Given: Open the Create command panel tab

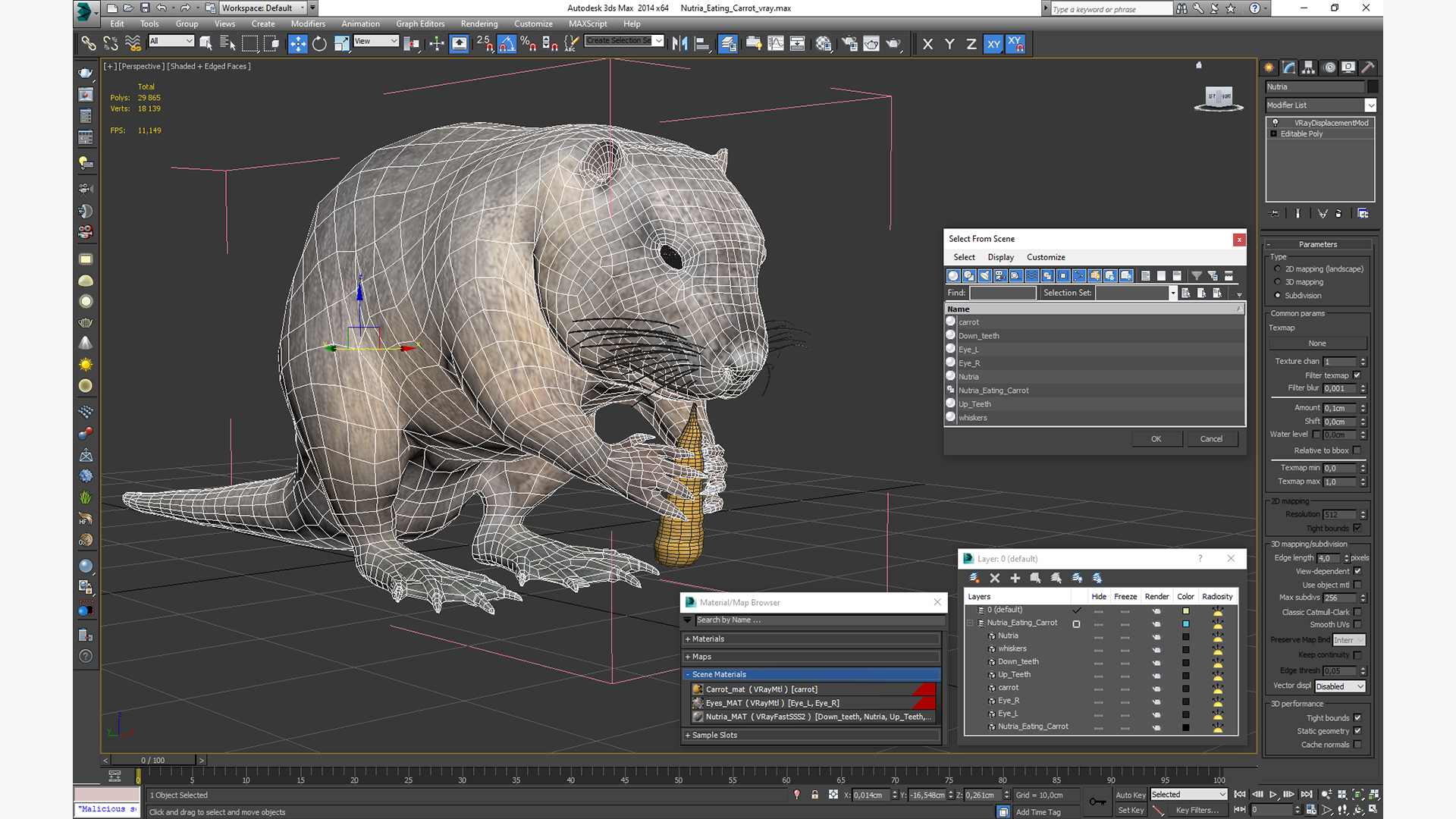Looking at the screenshot, I should click(x=1269, y=67).
